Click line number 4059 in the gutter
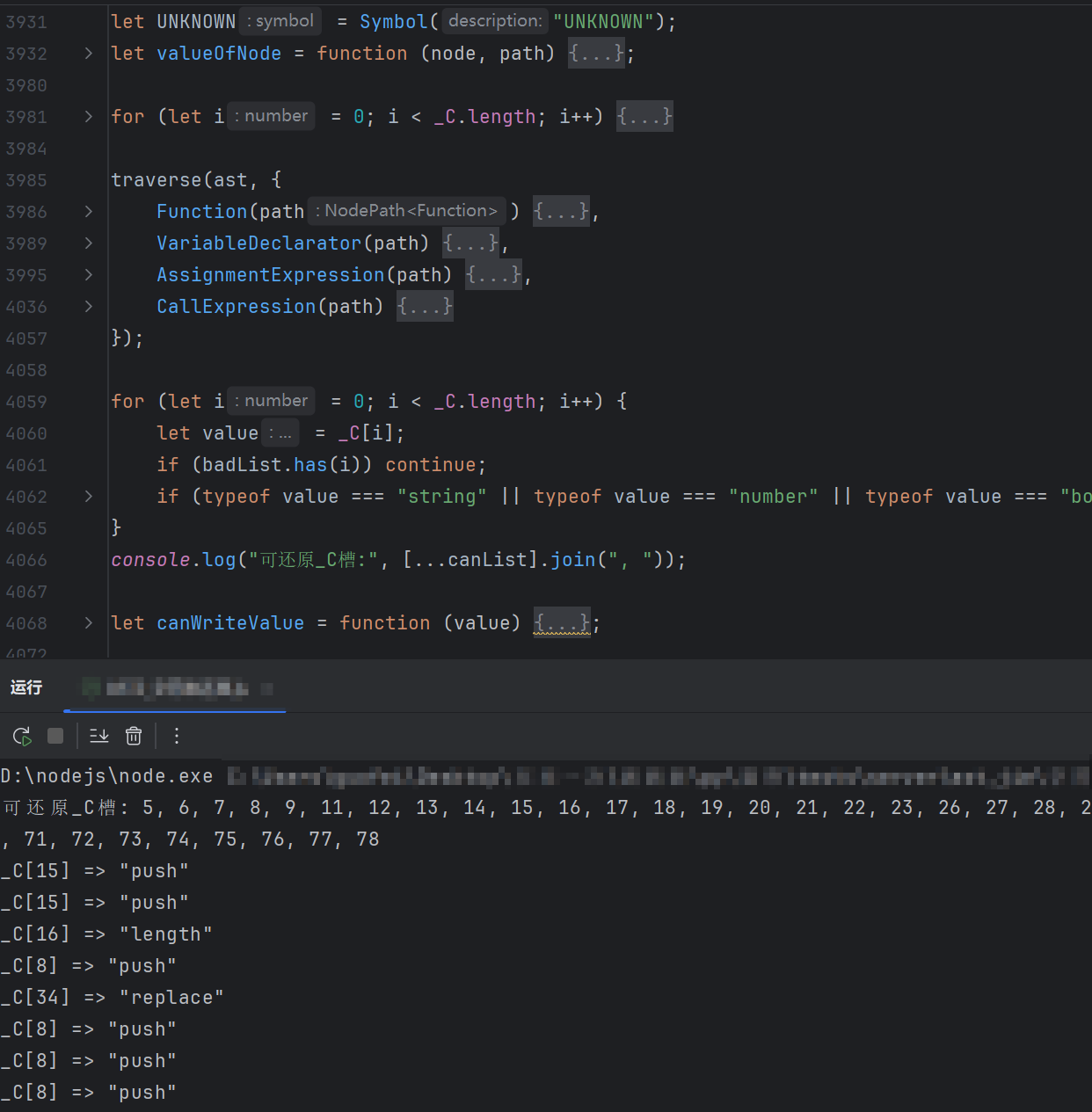The image size is (1092, 1112). [26, 402]
